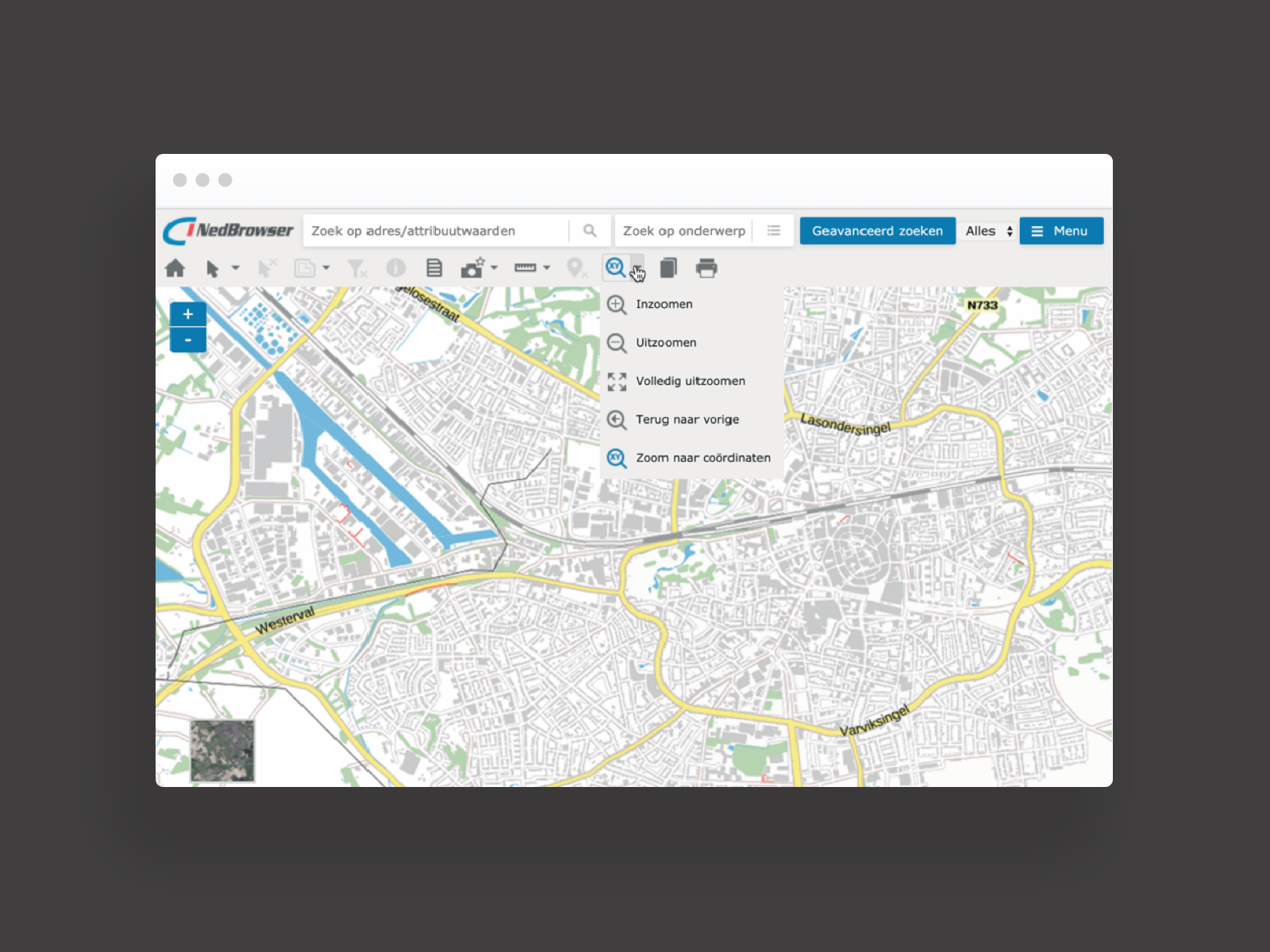This screenshot has height=952, width=1270.
Task: Print the map with printer icon
Action: [x=706, y=268]
